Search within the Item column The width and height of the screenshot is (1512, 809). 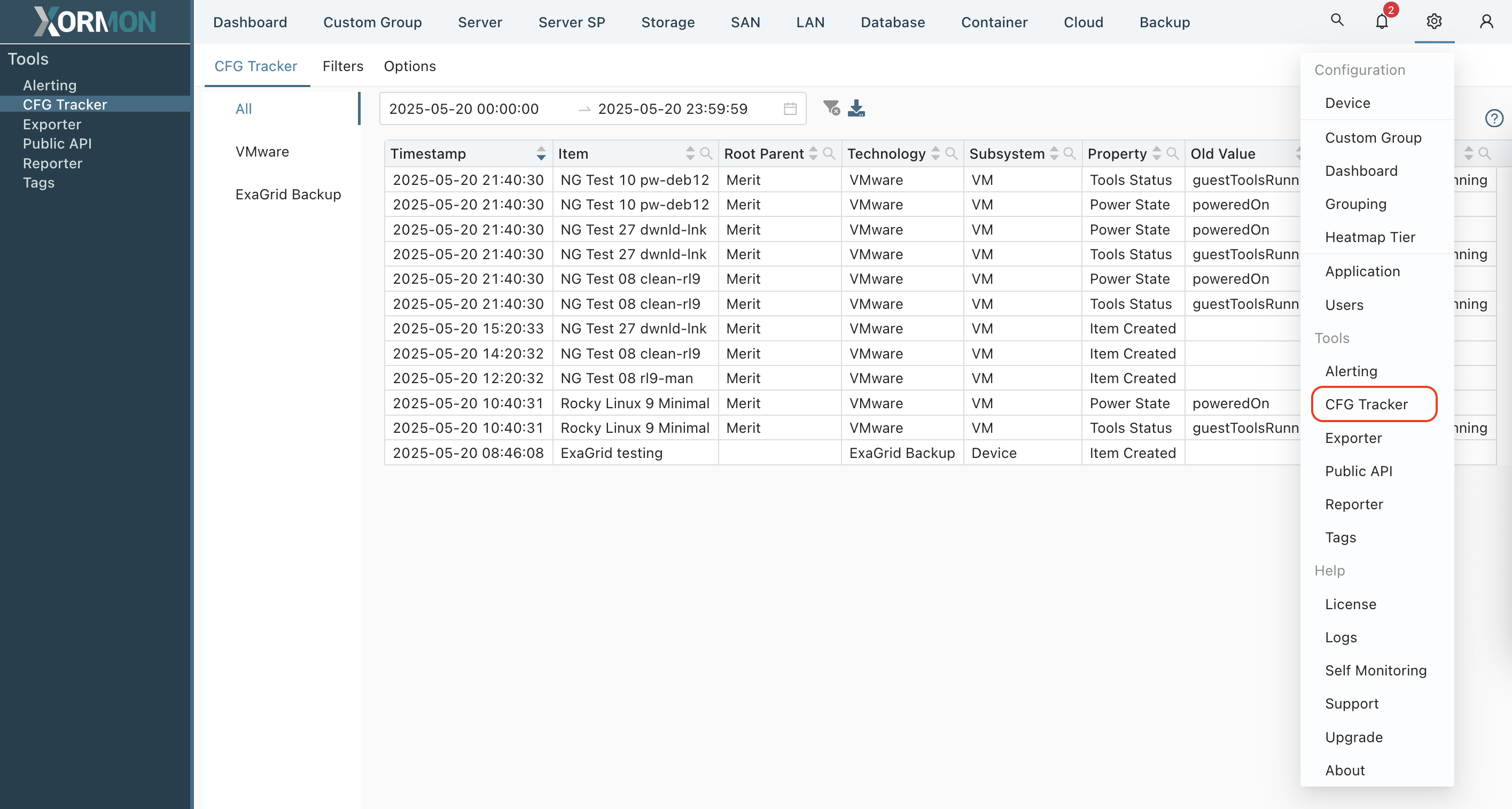point(706,154)
